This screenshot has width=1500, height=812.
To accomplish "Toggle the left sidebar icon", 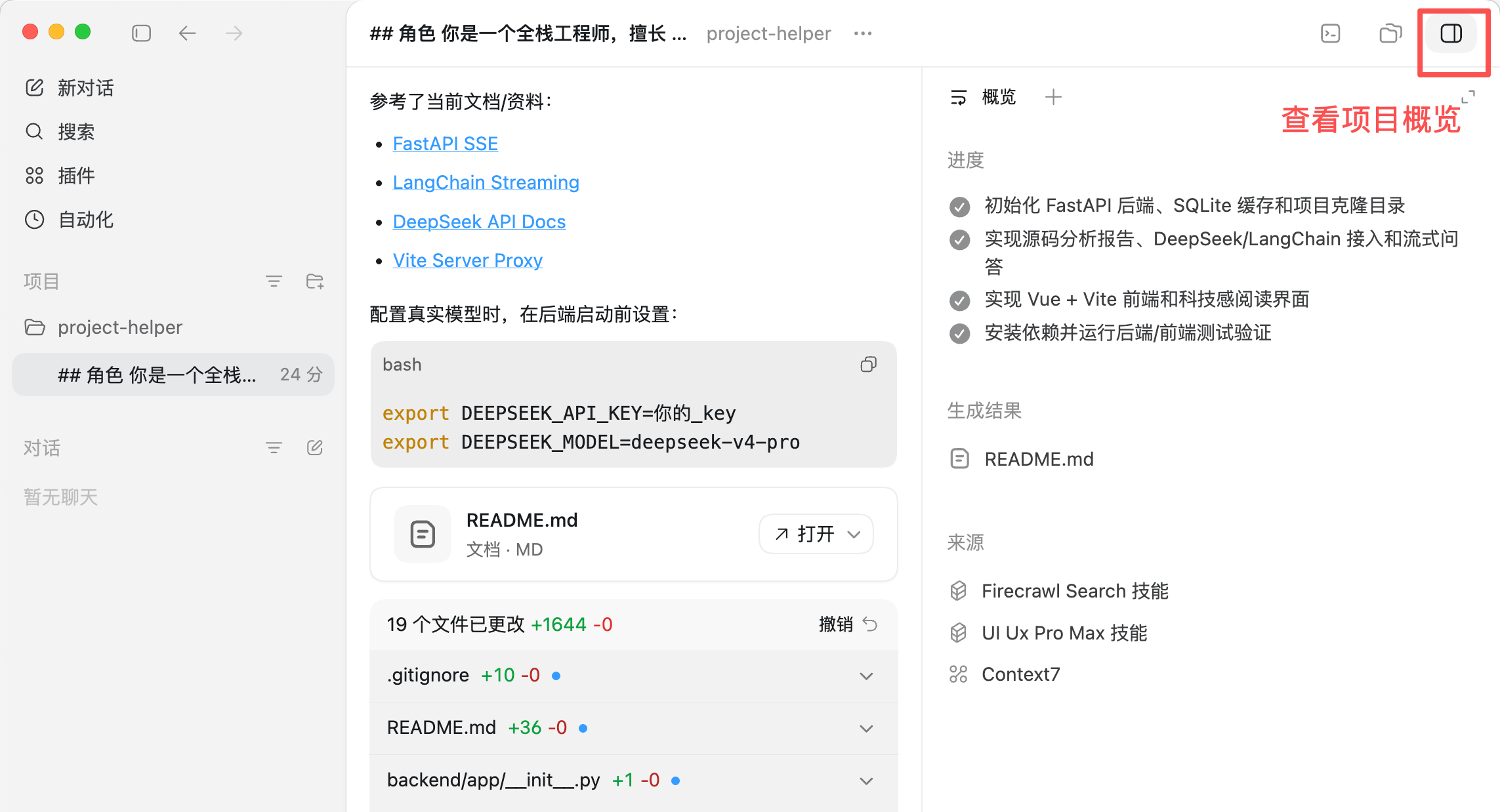I will coord(141,33).
